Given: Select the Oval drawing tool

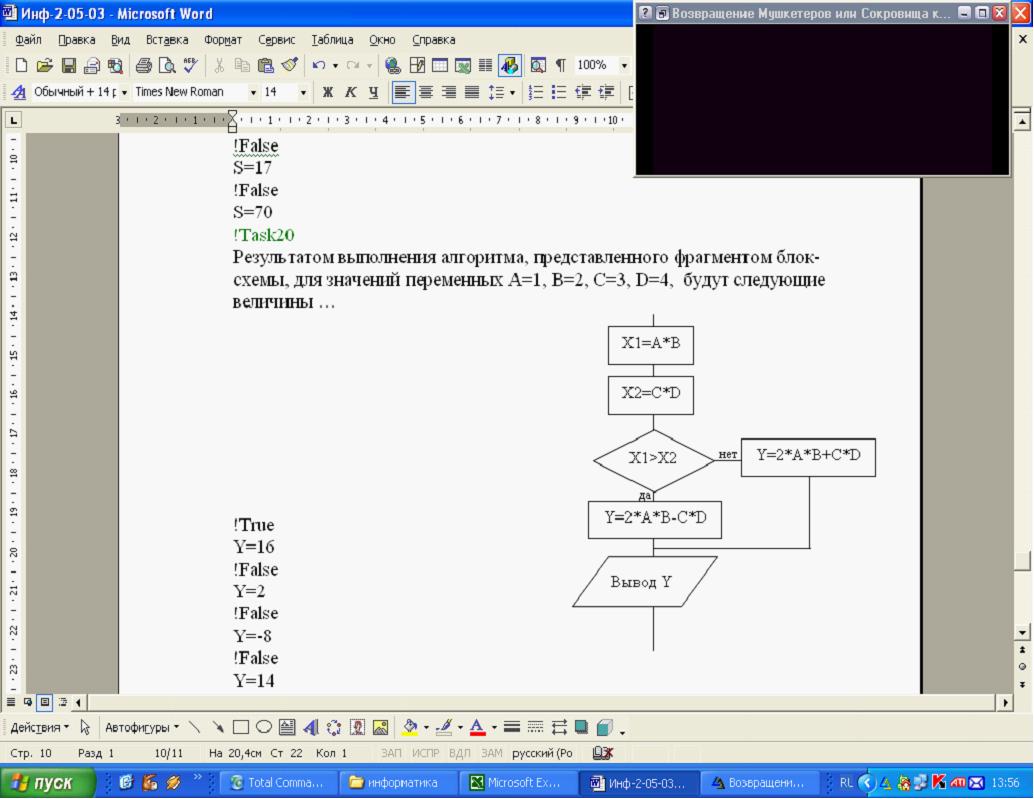Looking at the screenshot, I should 264,727.
